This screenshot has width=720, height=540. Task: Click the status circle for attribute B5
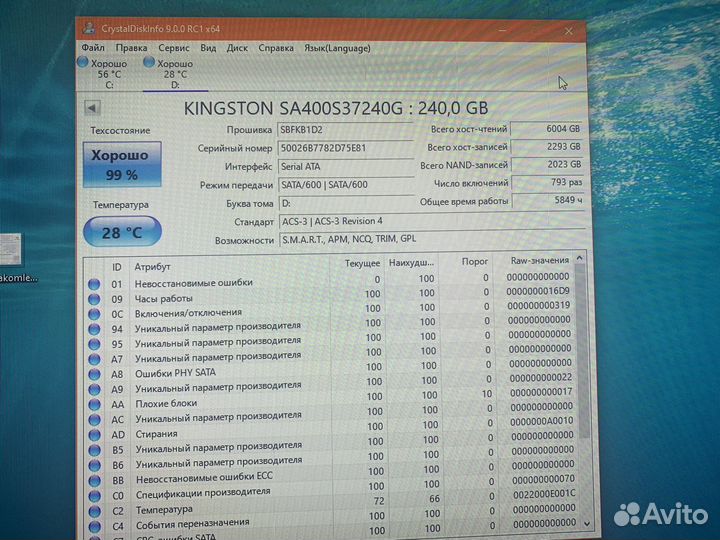point(95,450)
